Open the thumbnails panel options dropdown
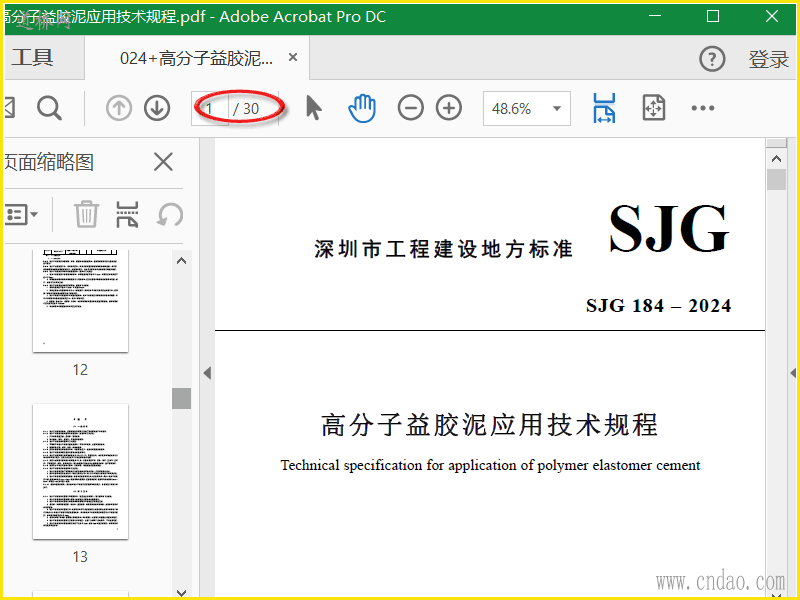This screenshot has height=600, width=800. coord(21,214)
